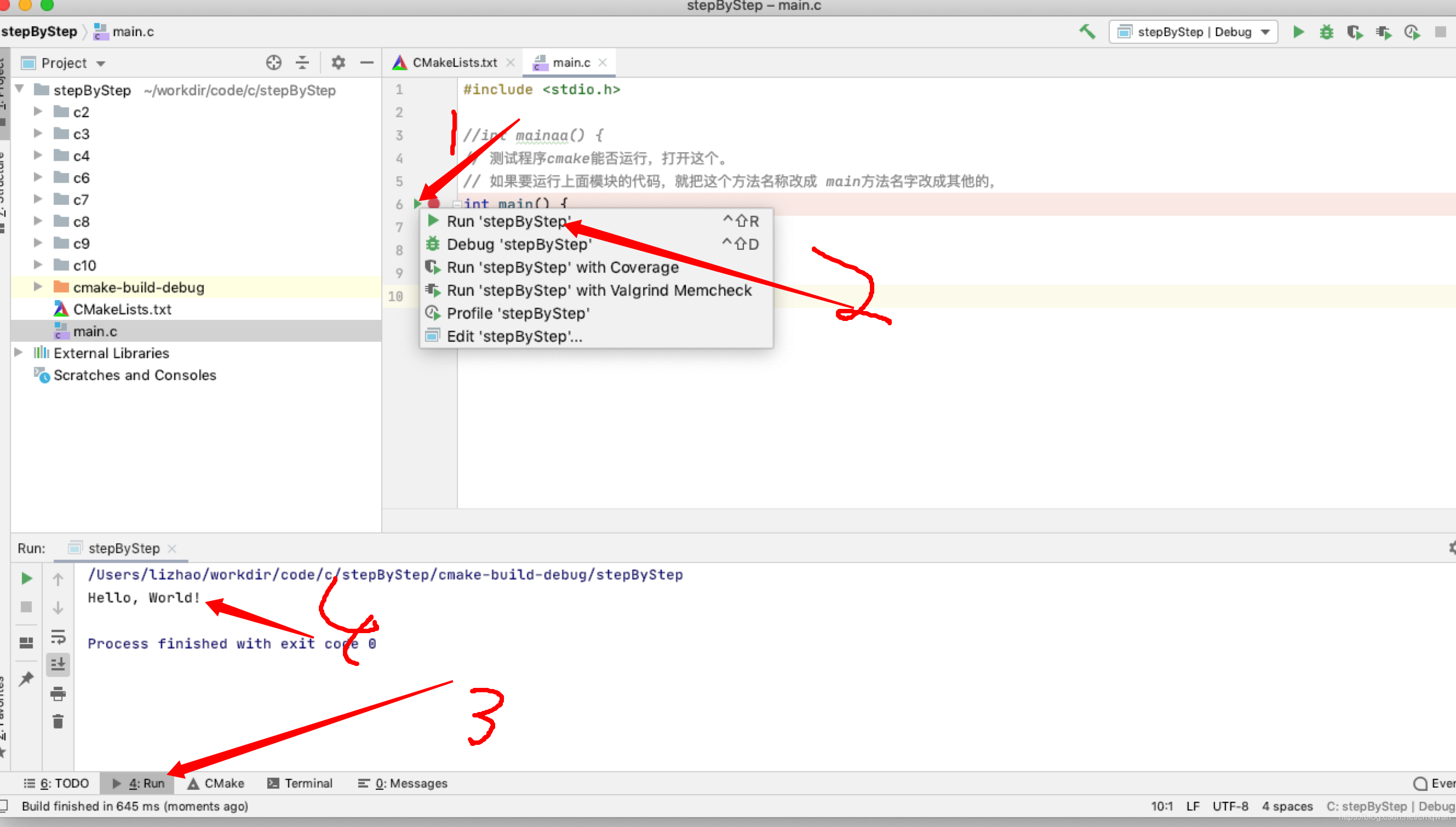Click Run with Coverage toolbar icon
Viewport: 1456px width, 827px height.
1355,32
